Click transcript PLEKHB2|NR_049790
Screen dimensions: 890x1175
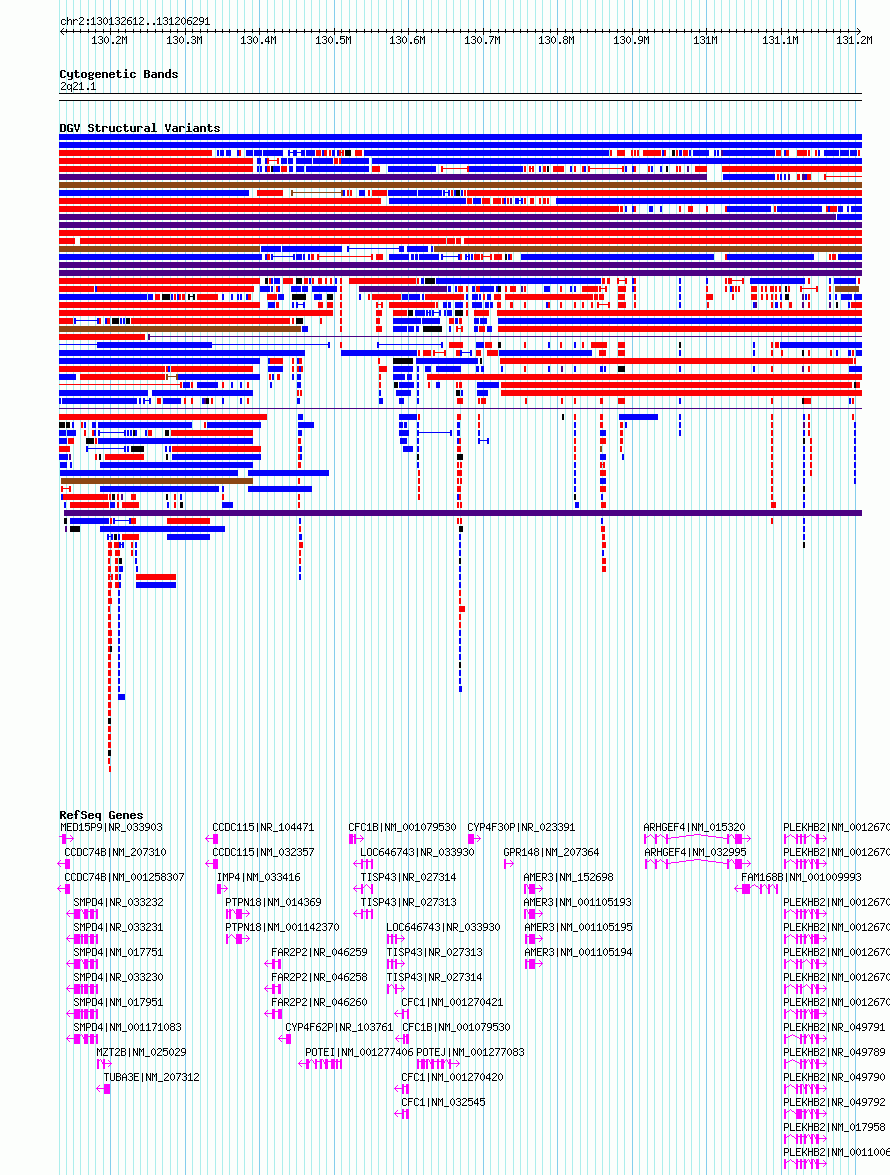pos(835,1077)
